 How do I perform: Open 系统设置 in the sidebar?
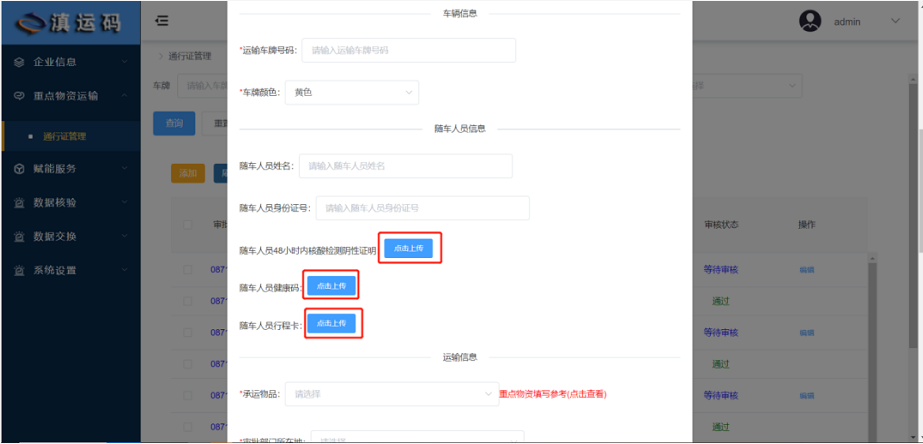pos(55,271)
